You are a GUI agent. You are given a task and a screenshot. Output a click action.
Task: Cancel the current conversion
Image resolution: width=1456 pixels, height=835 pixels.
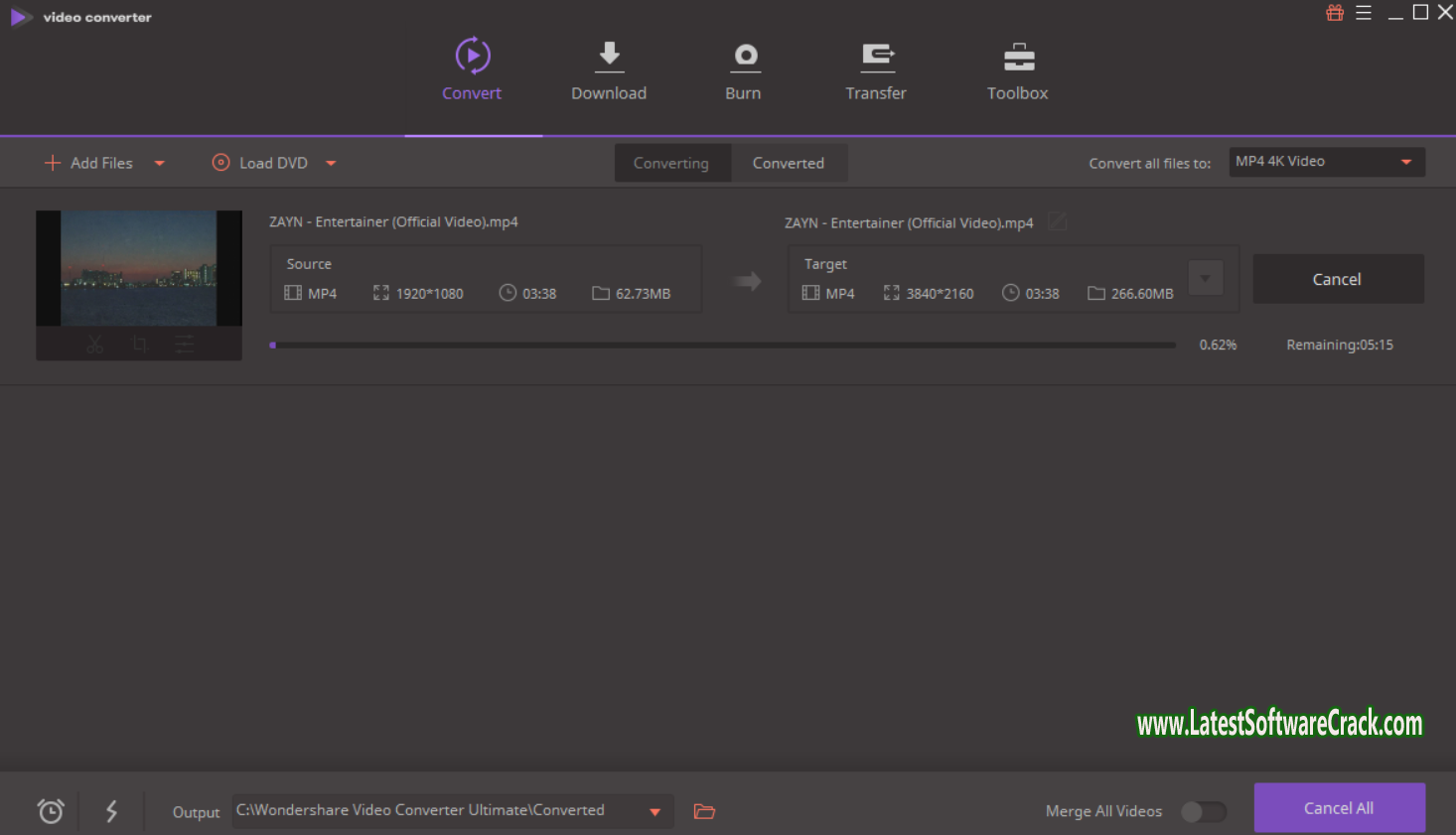click(1338, 279)
